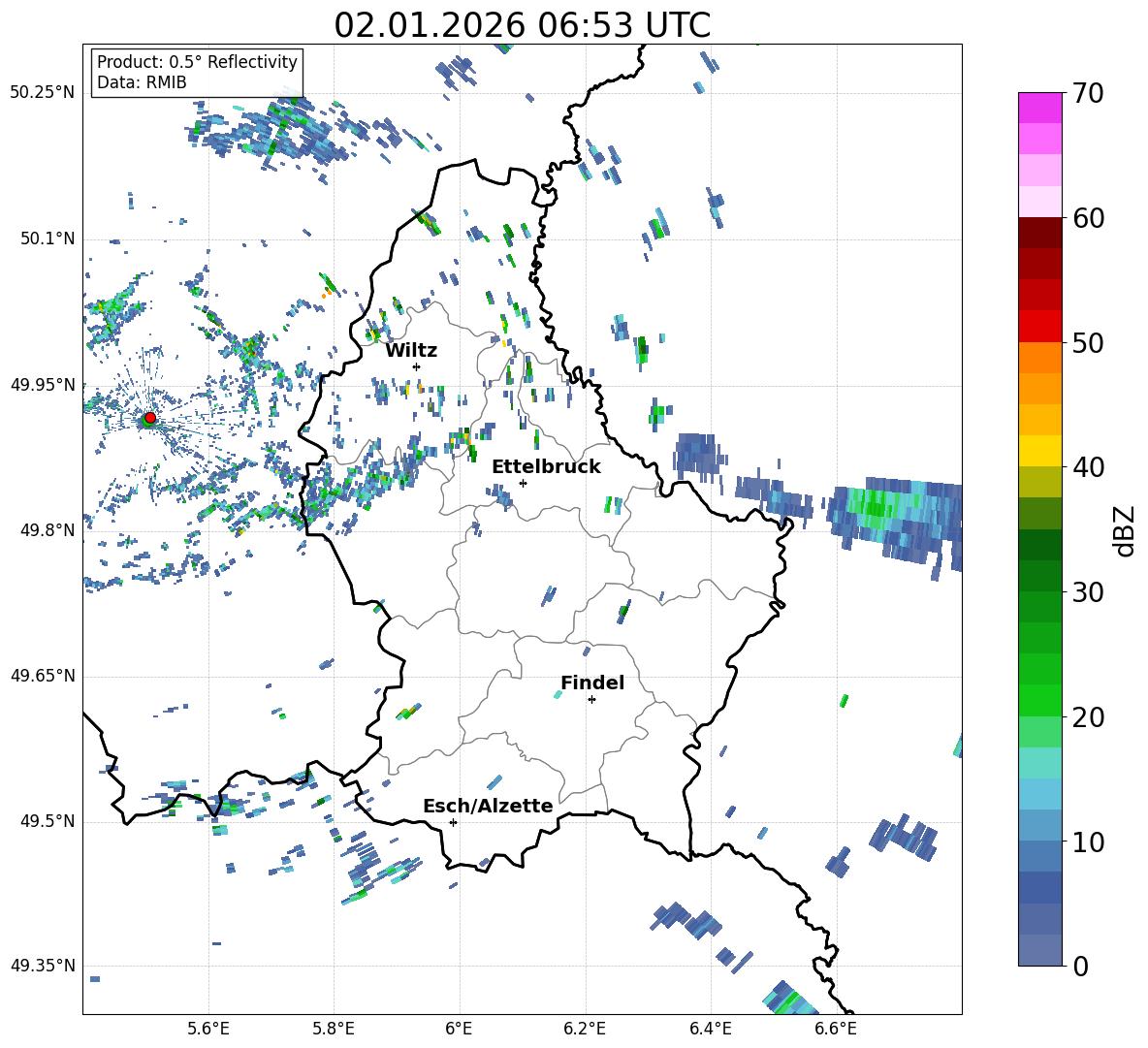Screen dimensions: 1148x1048
Task: Click the 49.95°N latitude label
Action: (x=43, y=384)
